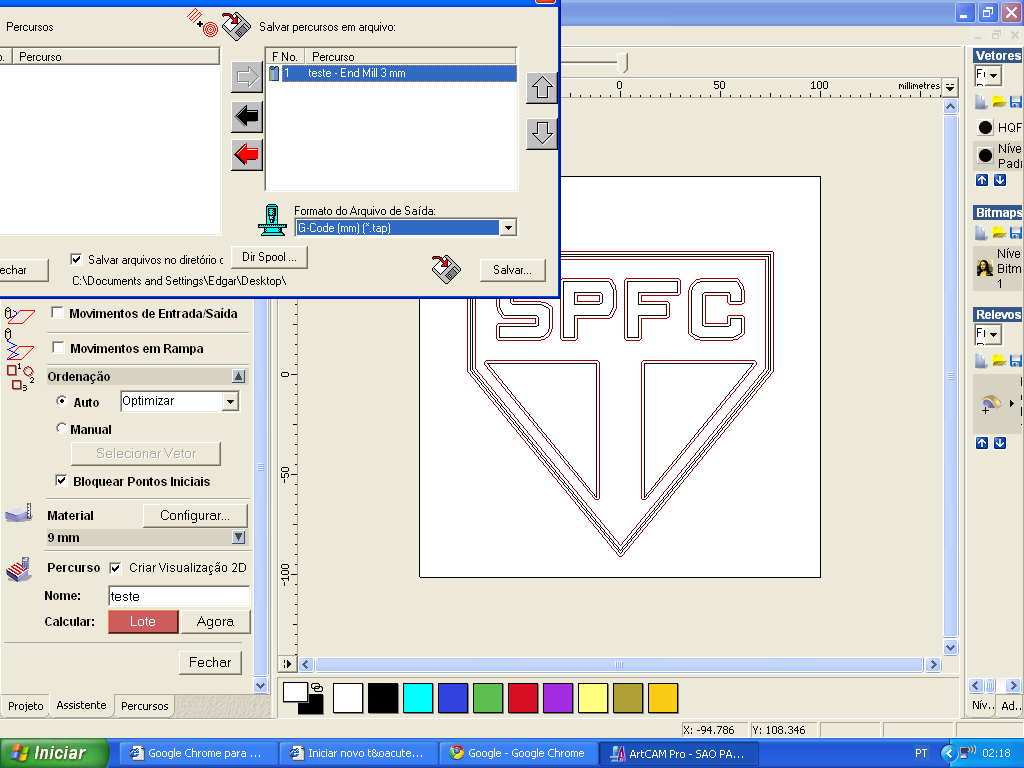Collapse the Ordenação section
The height and width of the screenshot is (768, 1024).
click(x=238, y=376)
